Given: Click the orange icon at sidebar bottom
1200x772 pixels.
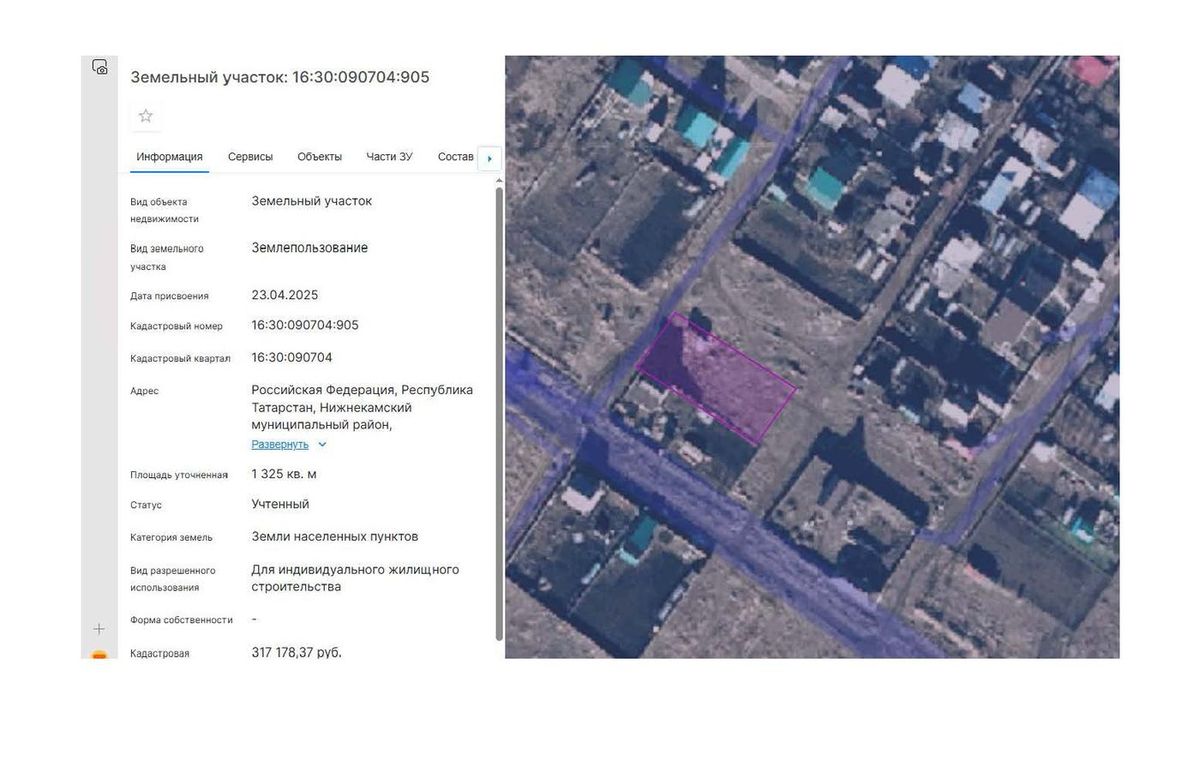Looking at the screenshot, I should pos(99,654).
